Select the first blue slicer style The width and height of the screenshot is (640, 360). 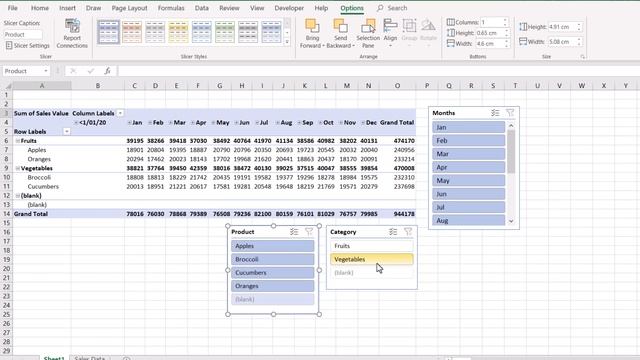109,32
